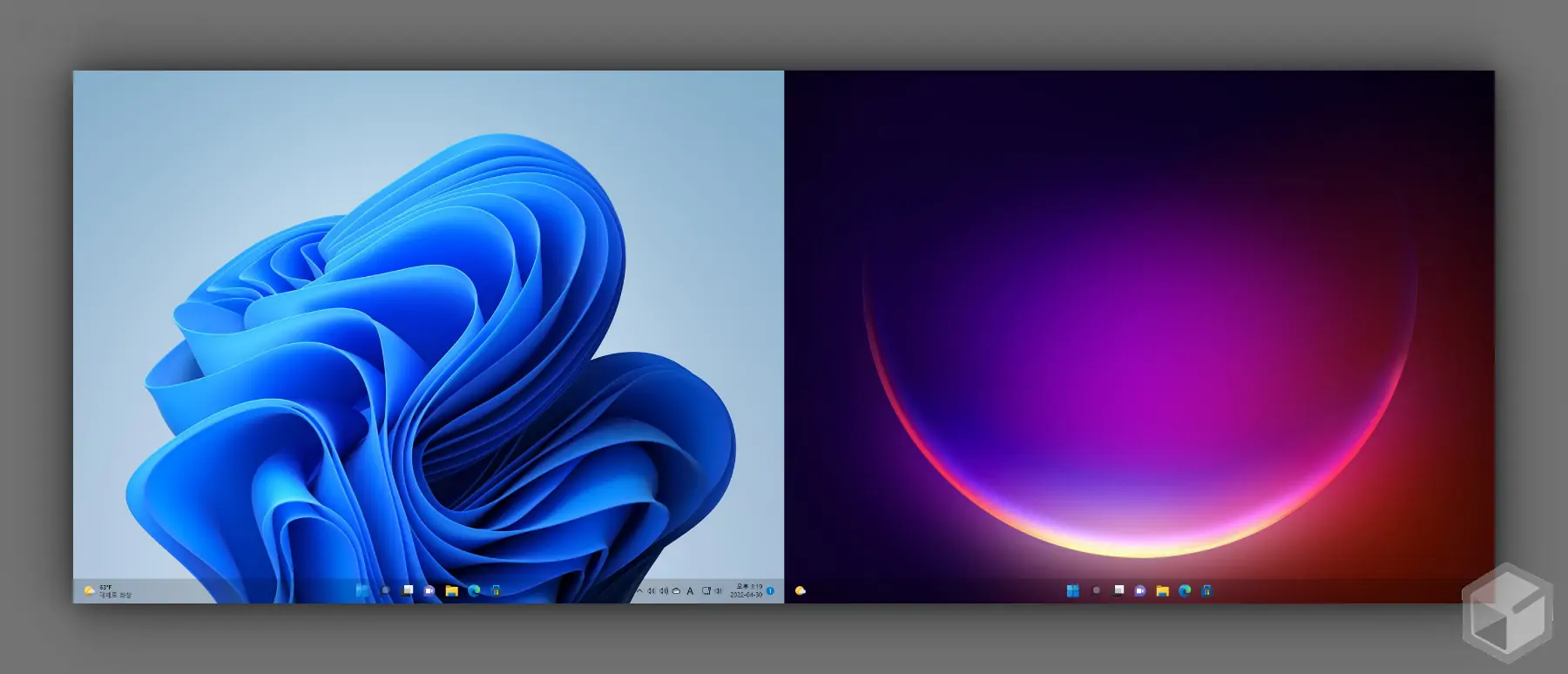Open File Explorer on the right taskbar
1568x674 pixels.
(1162, 590)
